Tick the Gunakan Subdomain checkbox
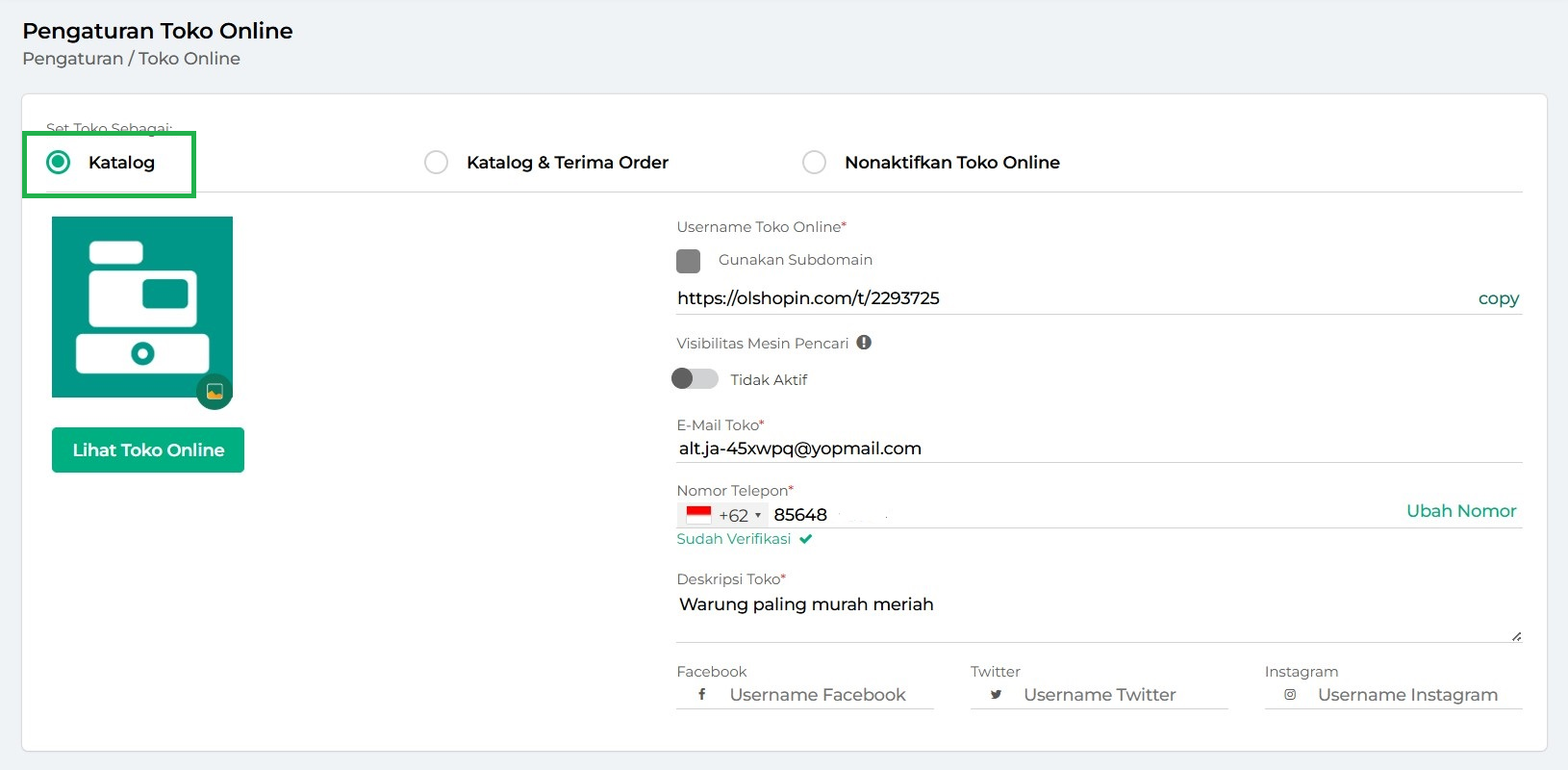1568x770 pixels. click(x=689, y=261)
